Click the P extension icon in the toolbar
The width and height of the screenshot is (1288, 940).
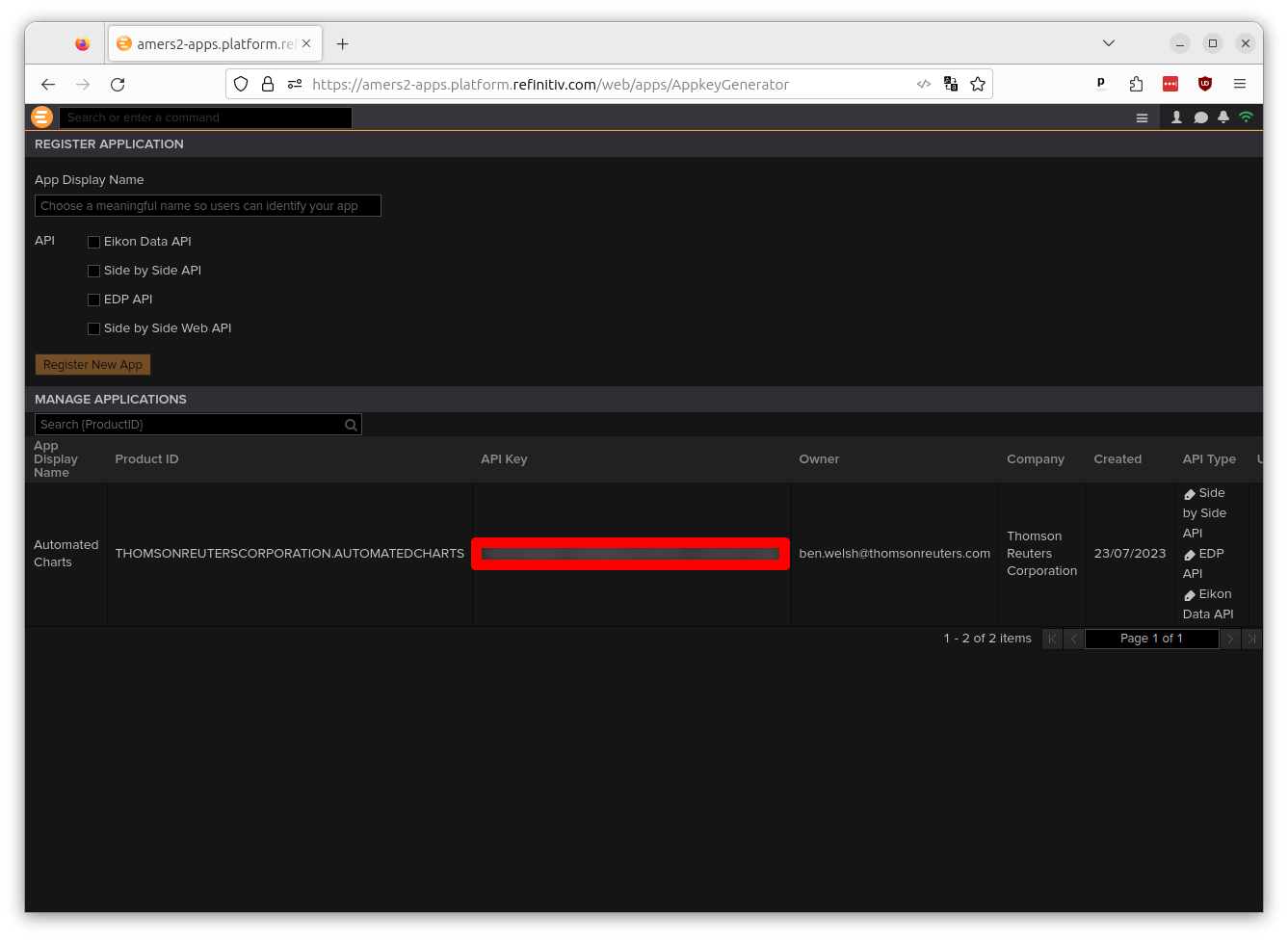pos(1101,84)
